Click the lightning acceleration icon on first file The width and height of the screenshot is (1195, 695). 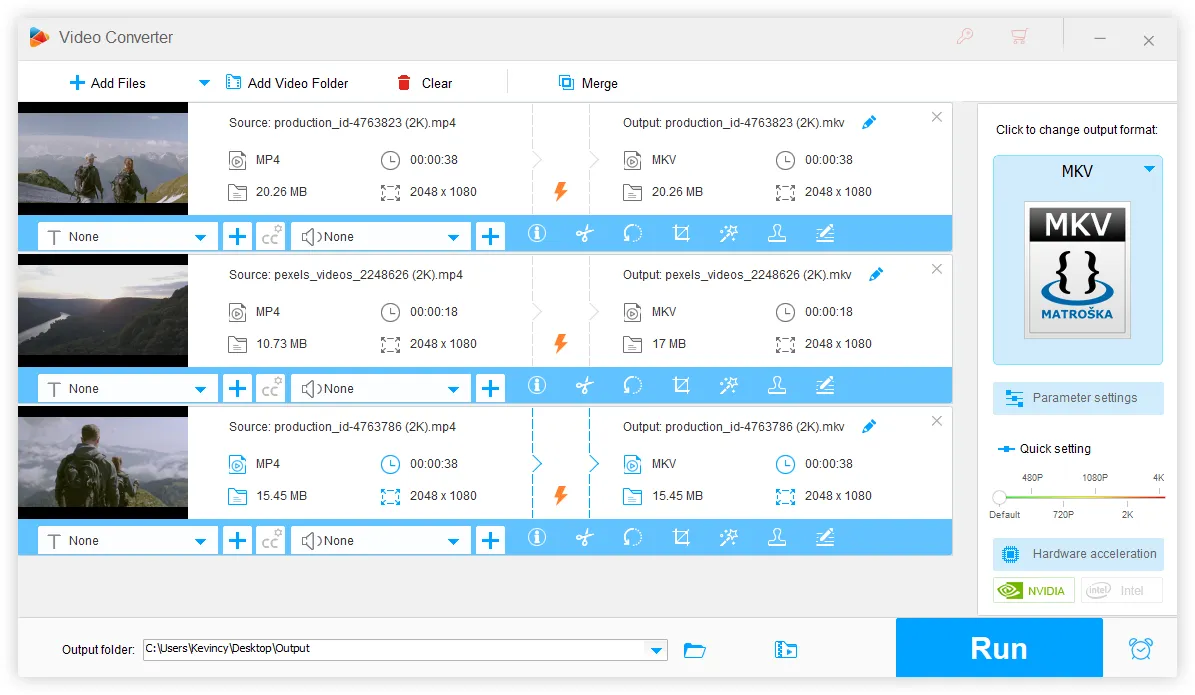561,190
